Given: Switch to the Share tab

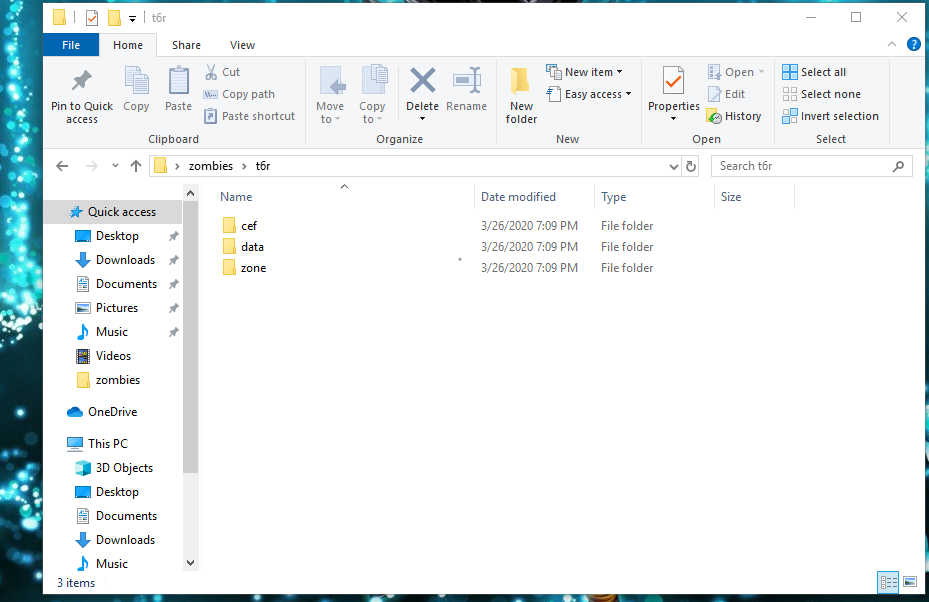Looking at the screenshot, I should click(186, 45).
